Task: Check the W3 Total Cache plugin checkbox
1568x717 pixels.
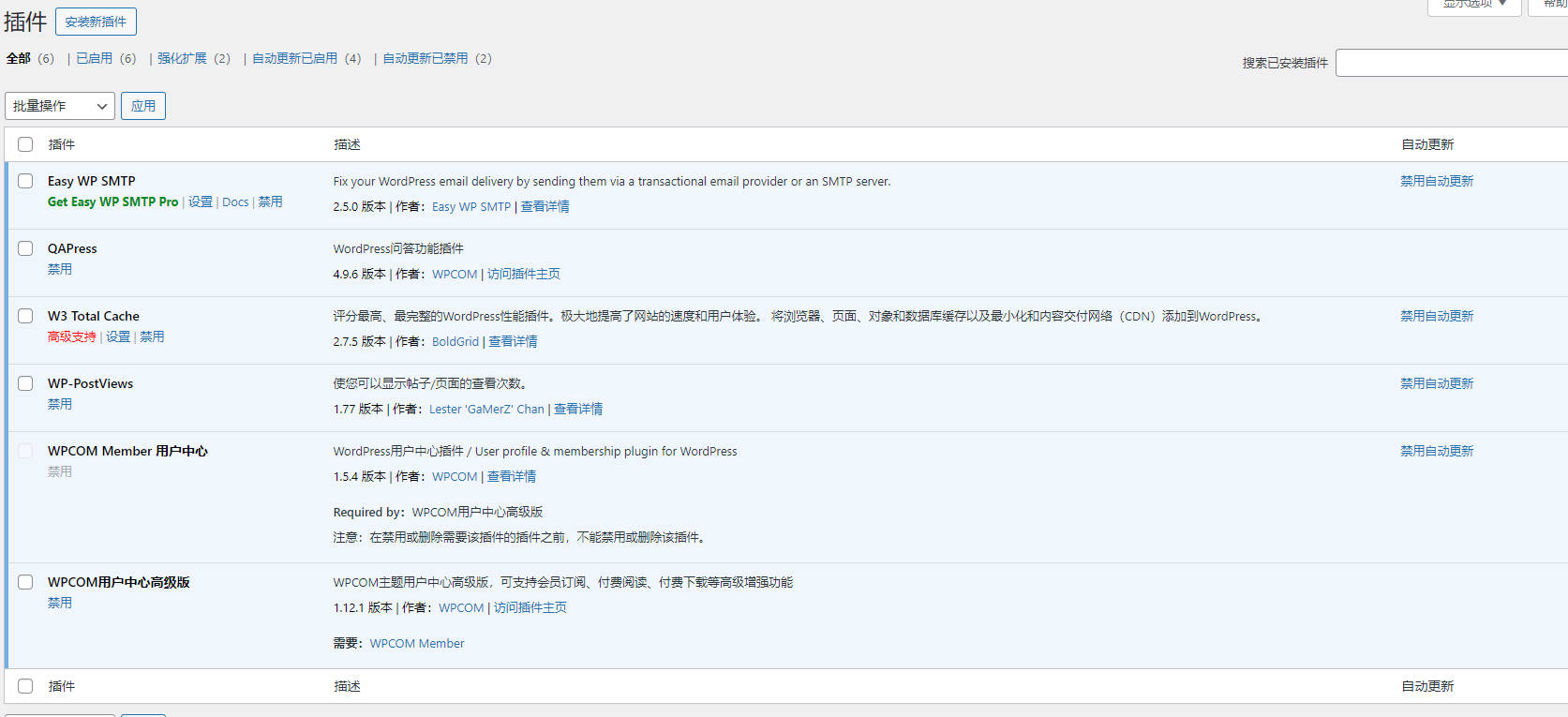Action: 25,316
